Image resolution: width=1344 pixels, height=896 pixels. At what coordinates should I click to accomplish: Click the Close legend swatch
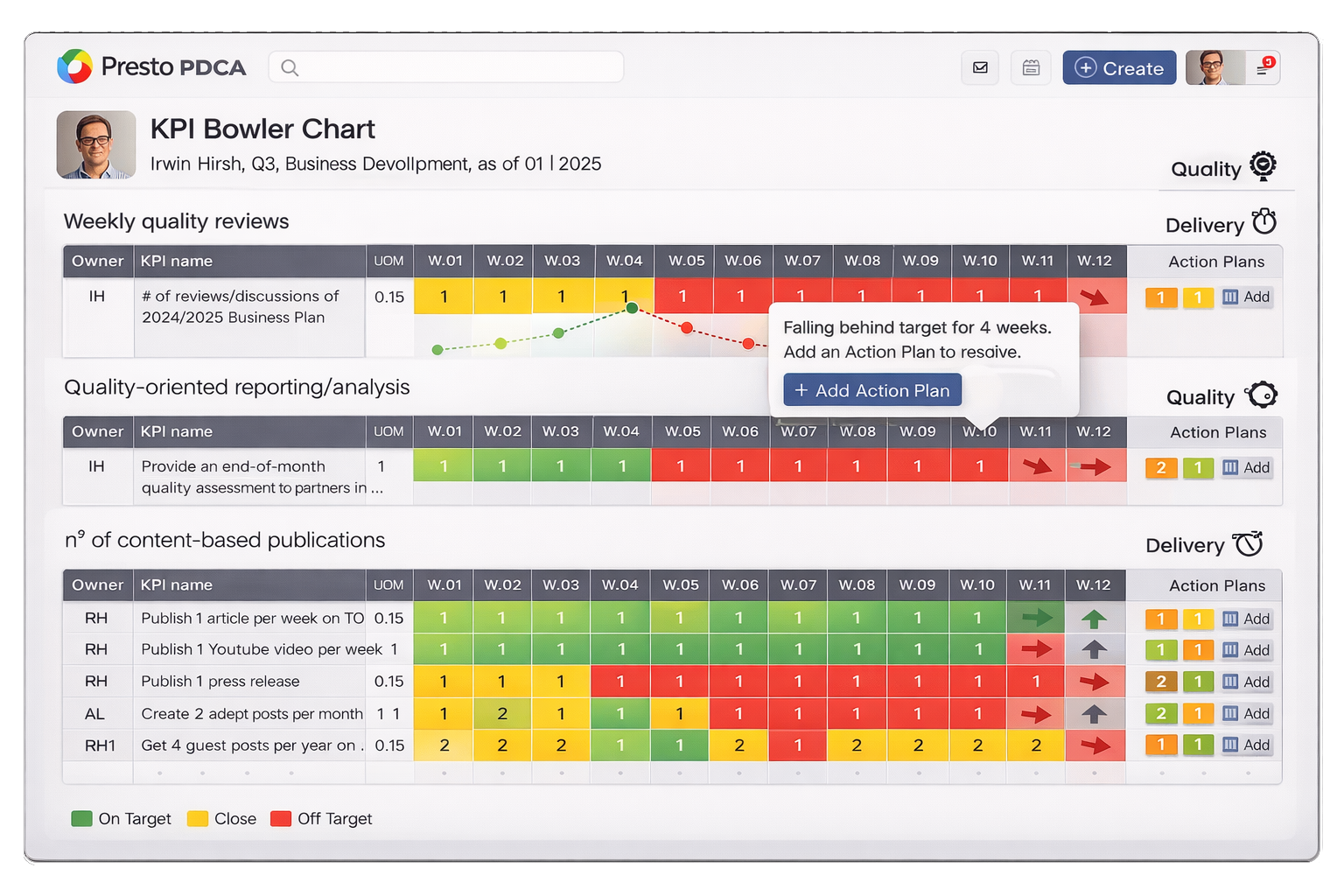(198, 819)
